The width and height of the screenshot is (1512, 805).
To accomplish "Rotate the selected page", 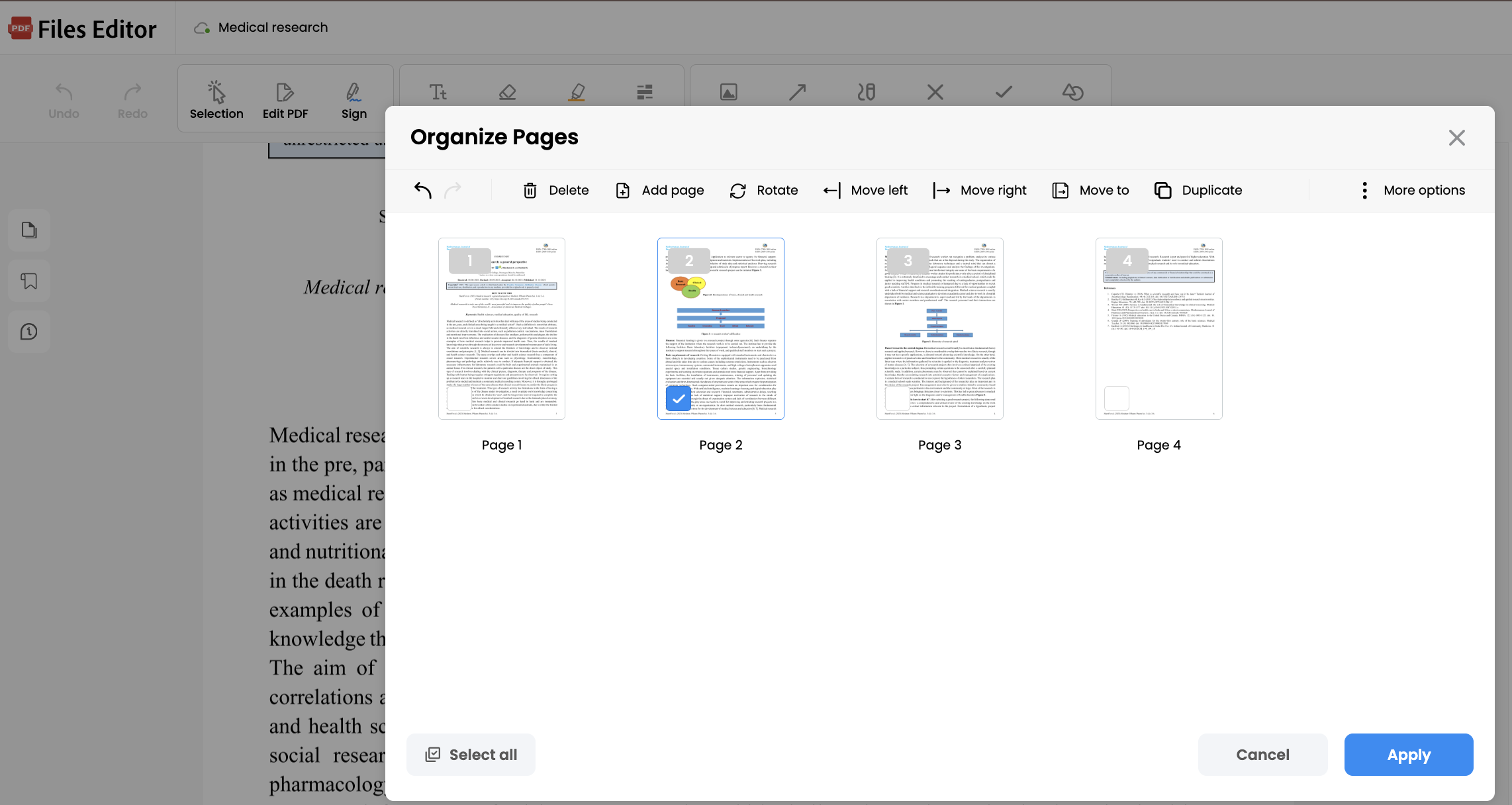I will click(763, 191).
